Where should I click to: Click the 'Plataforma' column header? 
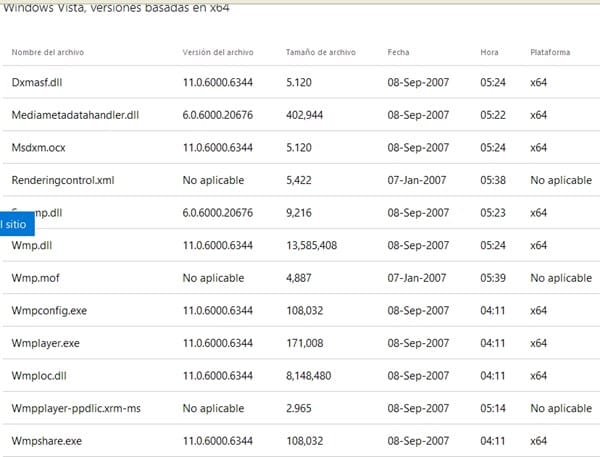click(x=550, y=52)
